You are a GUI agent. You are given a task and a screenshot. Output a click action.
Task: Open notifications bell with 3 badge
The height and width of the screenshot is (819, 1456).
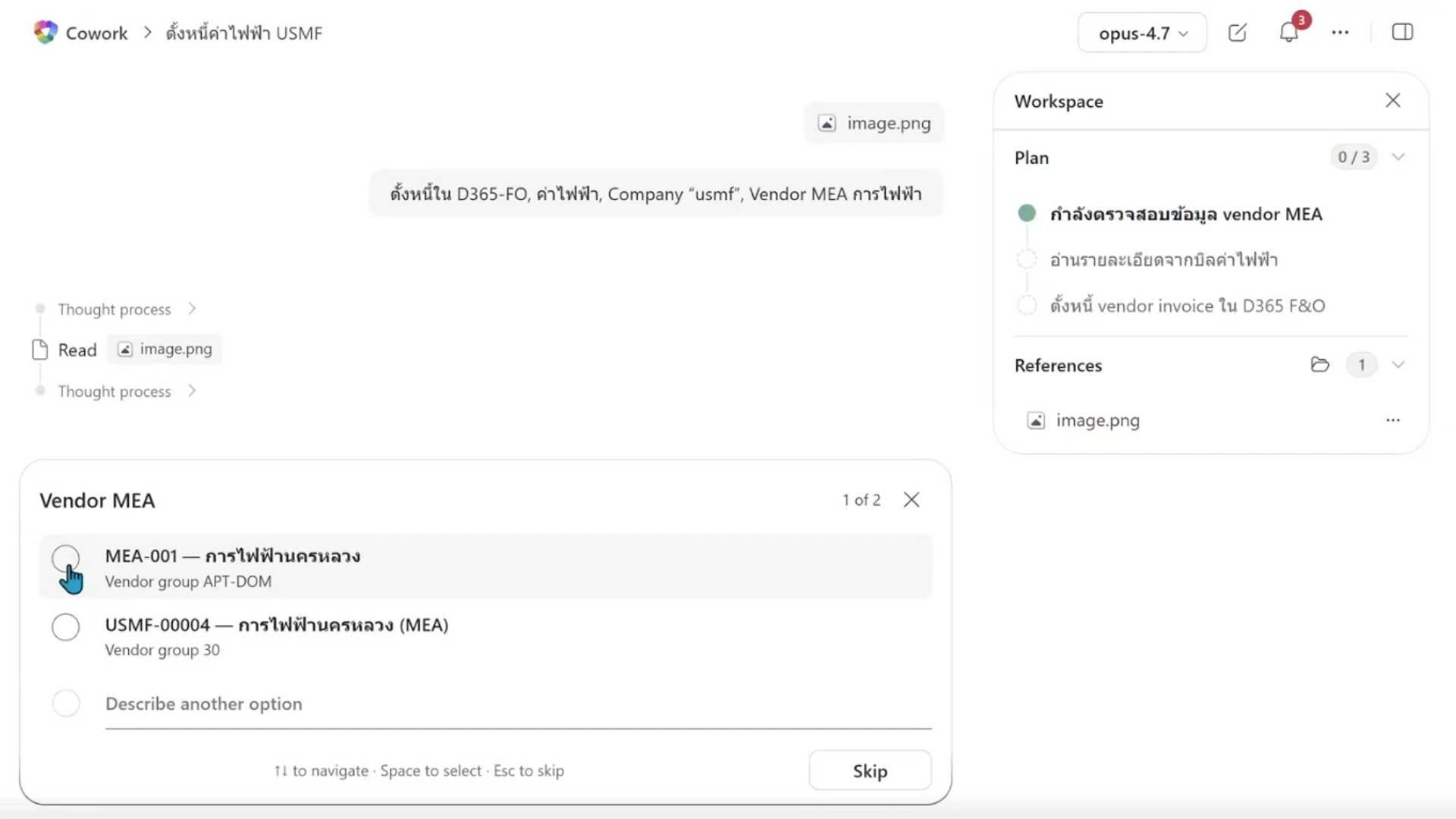(x=1289, y=32)
